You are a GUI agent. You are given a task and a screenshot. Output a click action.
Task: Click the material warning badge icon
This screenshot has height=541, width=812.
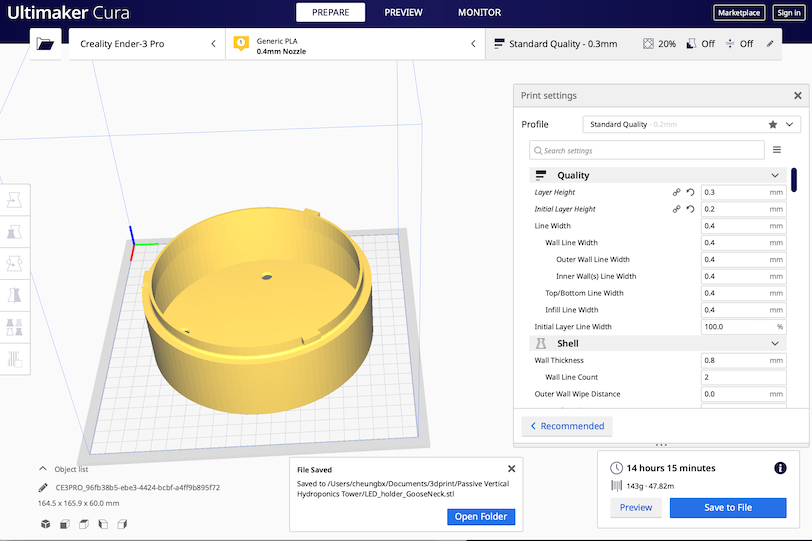tap(241, 43)
